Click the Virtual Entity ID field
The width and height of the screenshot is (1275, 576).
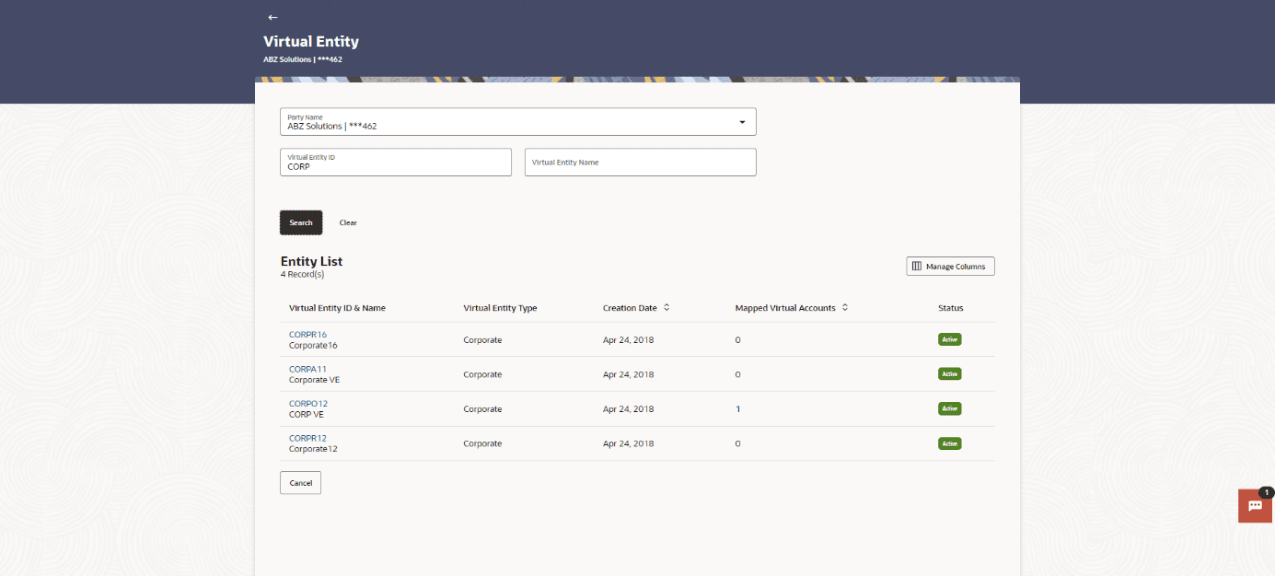click(396, 162)
